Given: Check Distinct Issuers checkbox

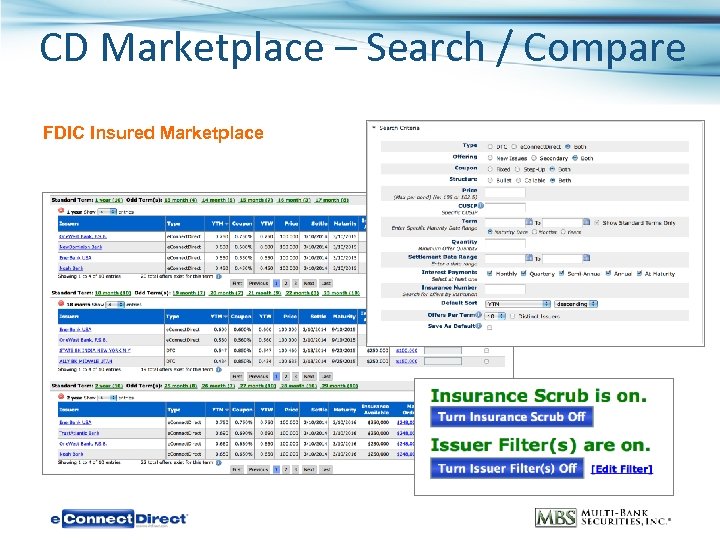Looking at the screenshot, I should [512, 316].
